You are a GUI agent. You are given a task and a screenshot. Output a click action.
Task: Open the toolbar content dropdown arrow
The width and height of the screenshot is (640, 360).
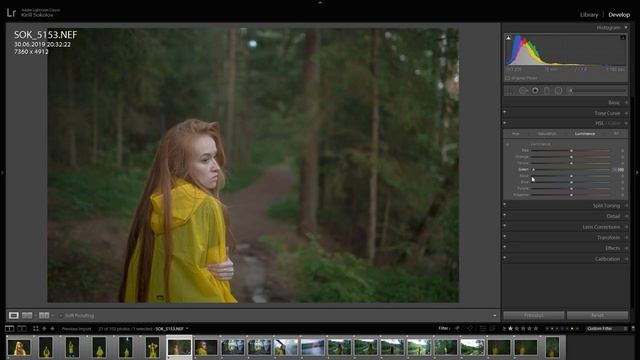[x=494, y=316]
